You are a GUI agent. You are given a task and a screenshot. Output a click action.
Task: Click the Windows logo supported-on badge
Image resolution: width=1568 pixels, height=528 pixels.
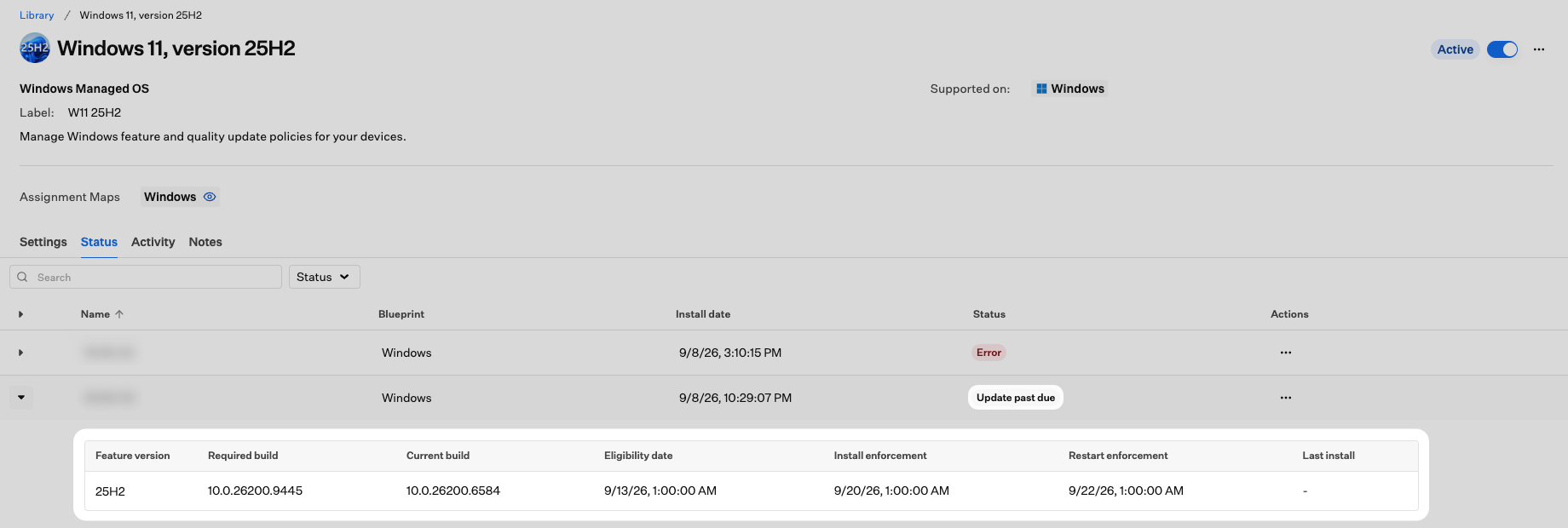[x=1069, y=89]
